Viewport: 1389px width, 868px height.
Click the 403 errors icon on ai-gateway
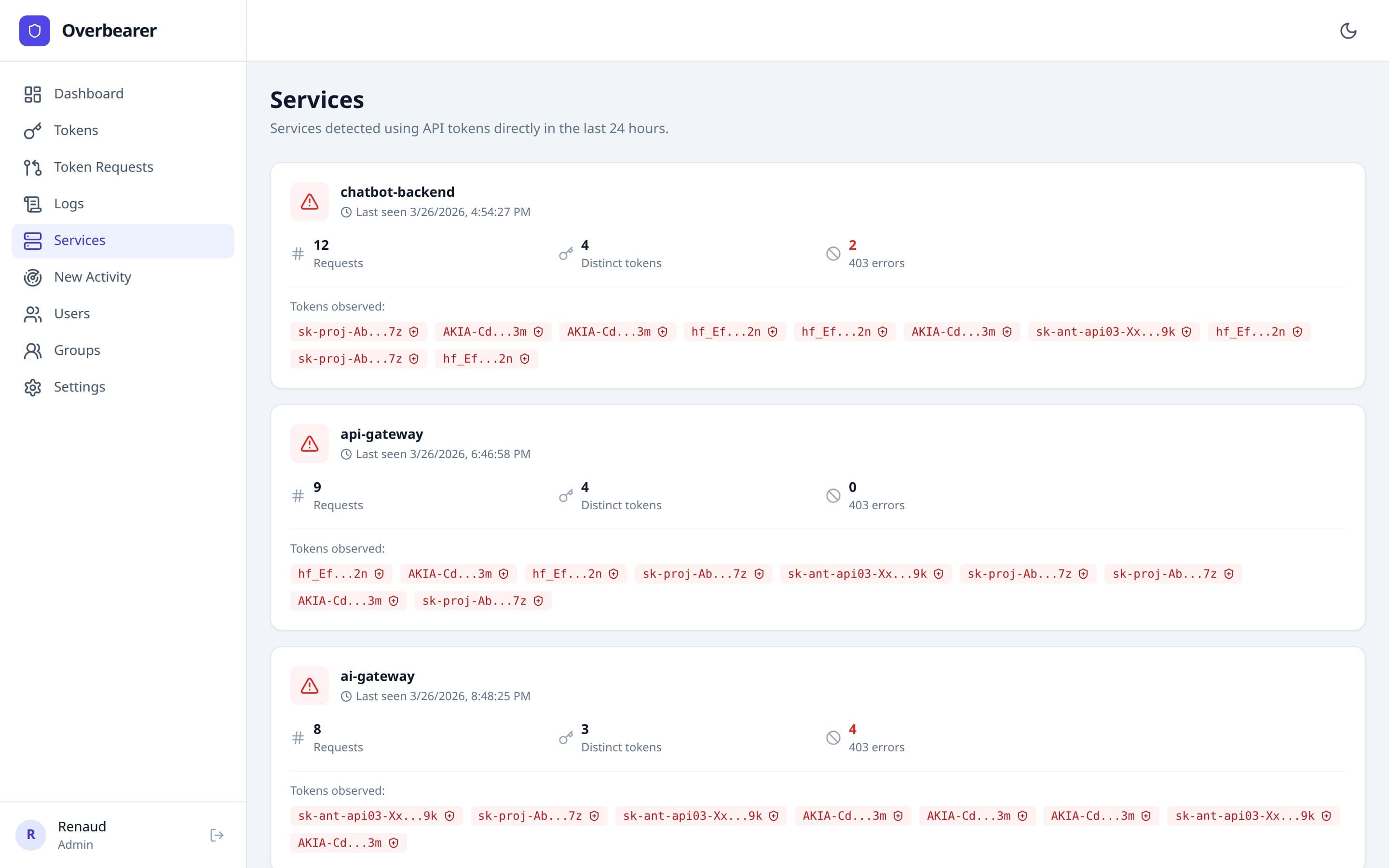pos(833,738)
